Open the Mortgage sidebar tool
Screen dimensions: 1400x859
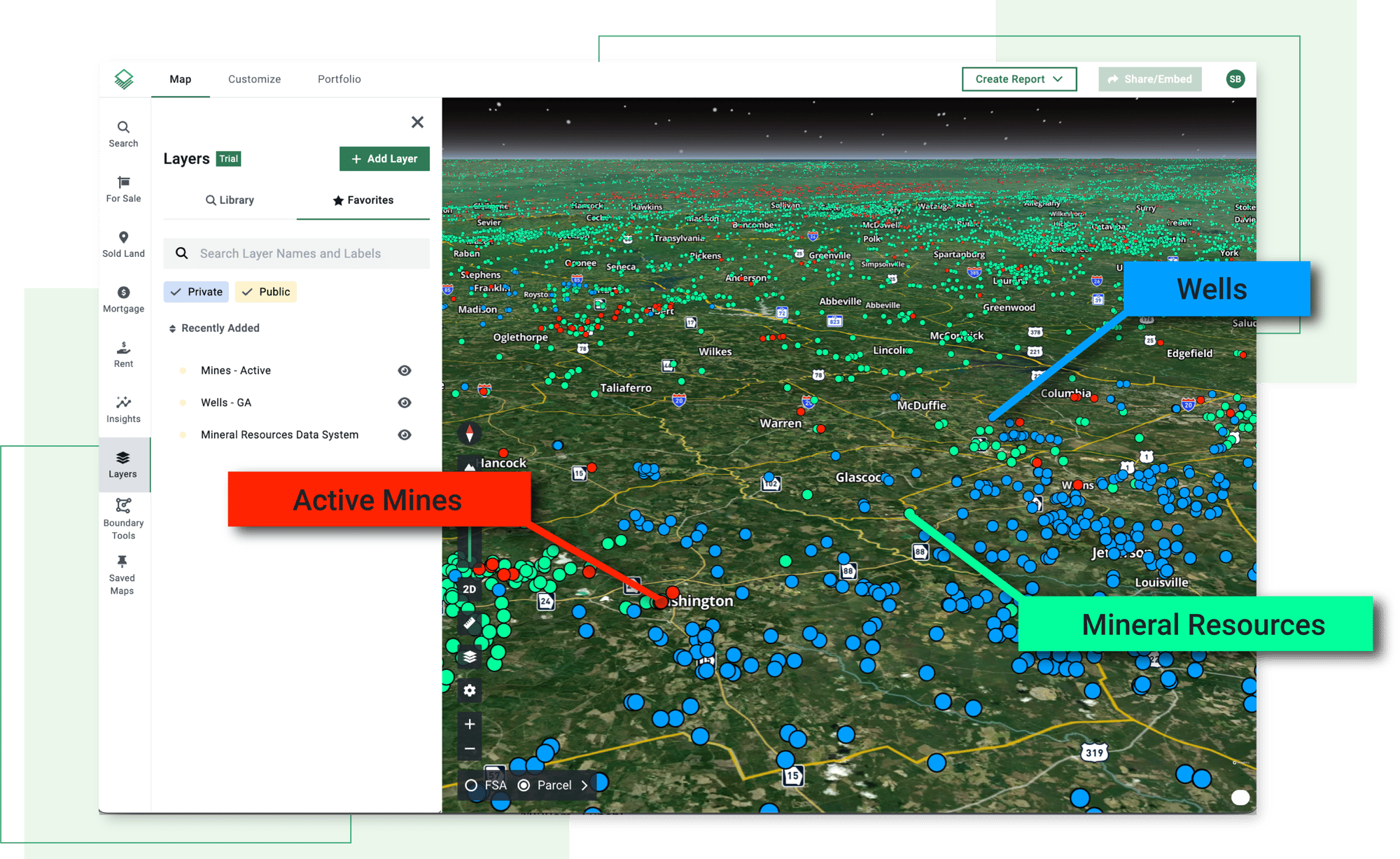tap(123, 300)
